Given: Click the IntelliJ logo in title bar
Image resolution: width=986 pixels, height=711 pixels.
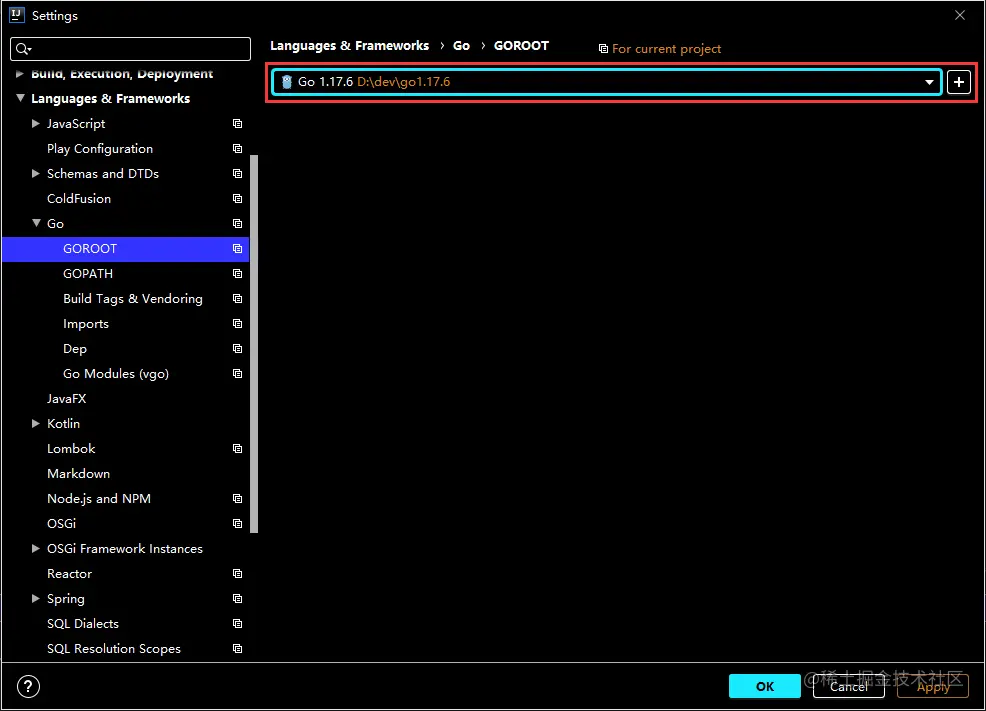Looking at the screenshot, I should tap(16, 15).
